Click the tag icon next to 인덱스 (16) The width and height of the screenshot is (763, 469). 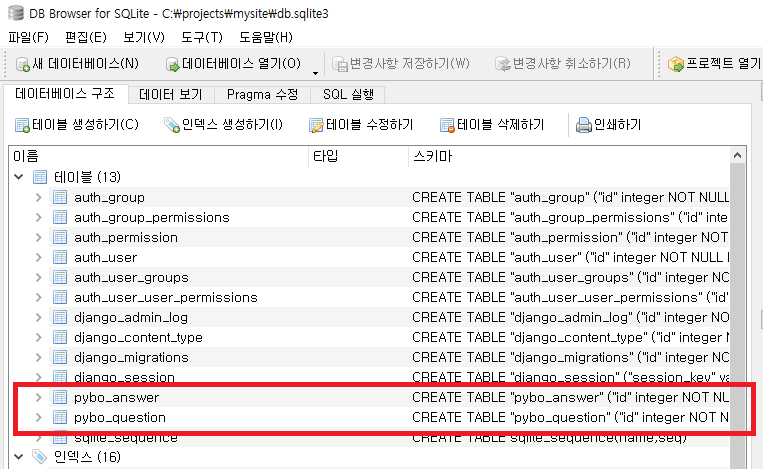point(39,456)
